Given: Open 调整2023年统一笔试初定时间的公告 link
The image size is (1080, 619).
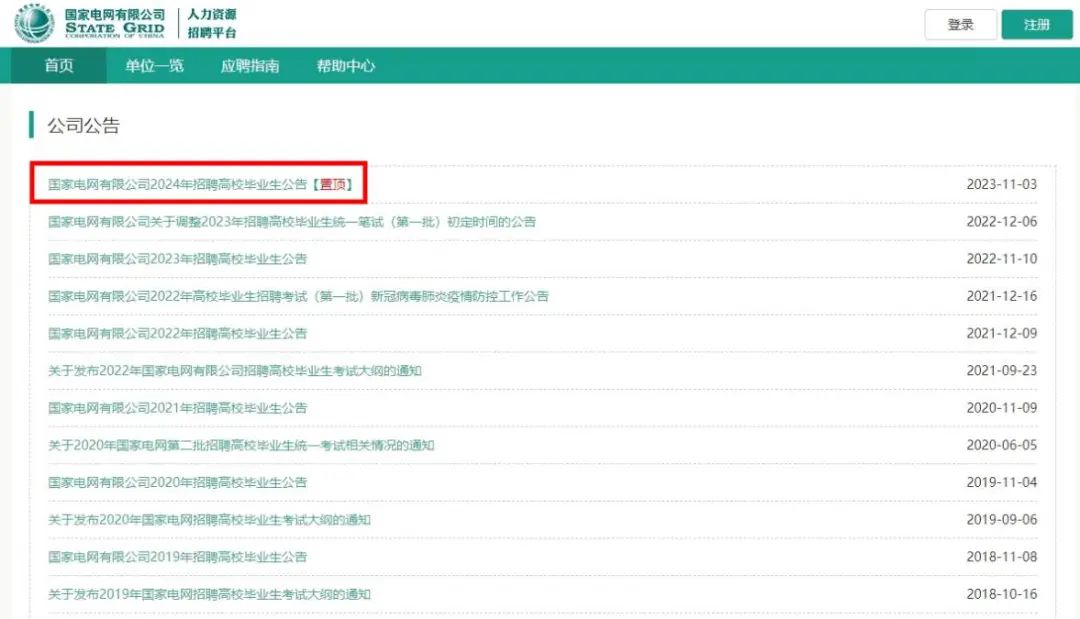Looking at the screenshot, I should tap(292, 221).
